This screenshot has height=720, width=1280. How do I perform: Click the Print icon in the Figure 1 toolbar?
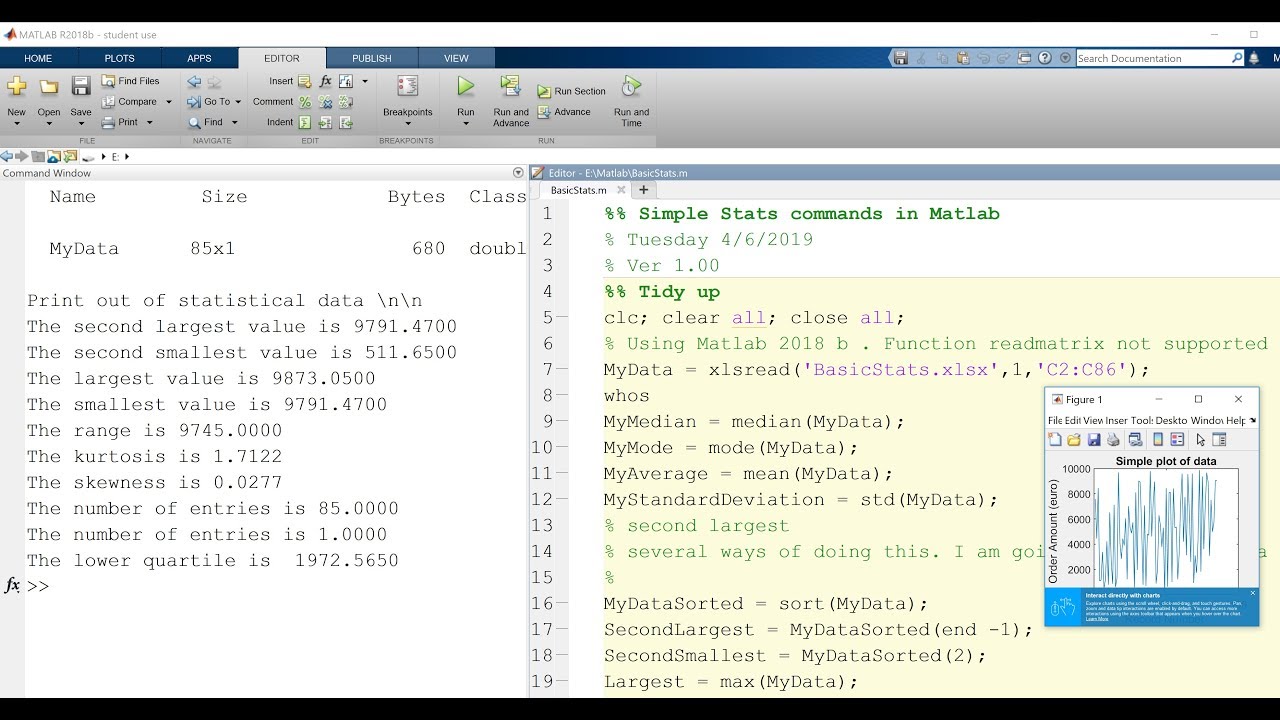coord(1114,440)
